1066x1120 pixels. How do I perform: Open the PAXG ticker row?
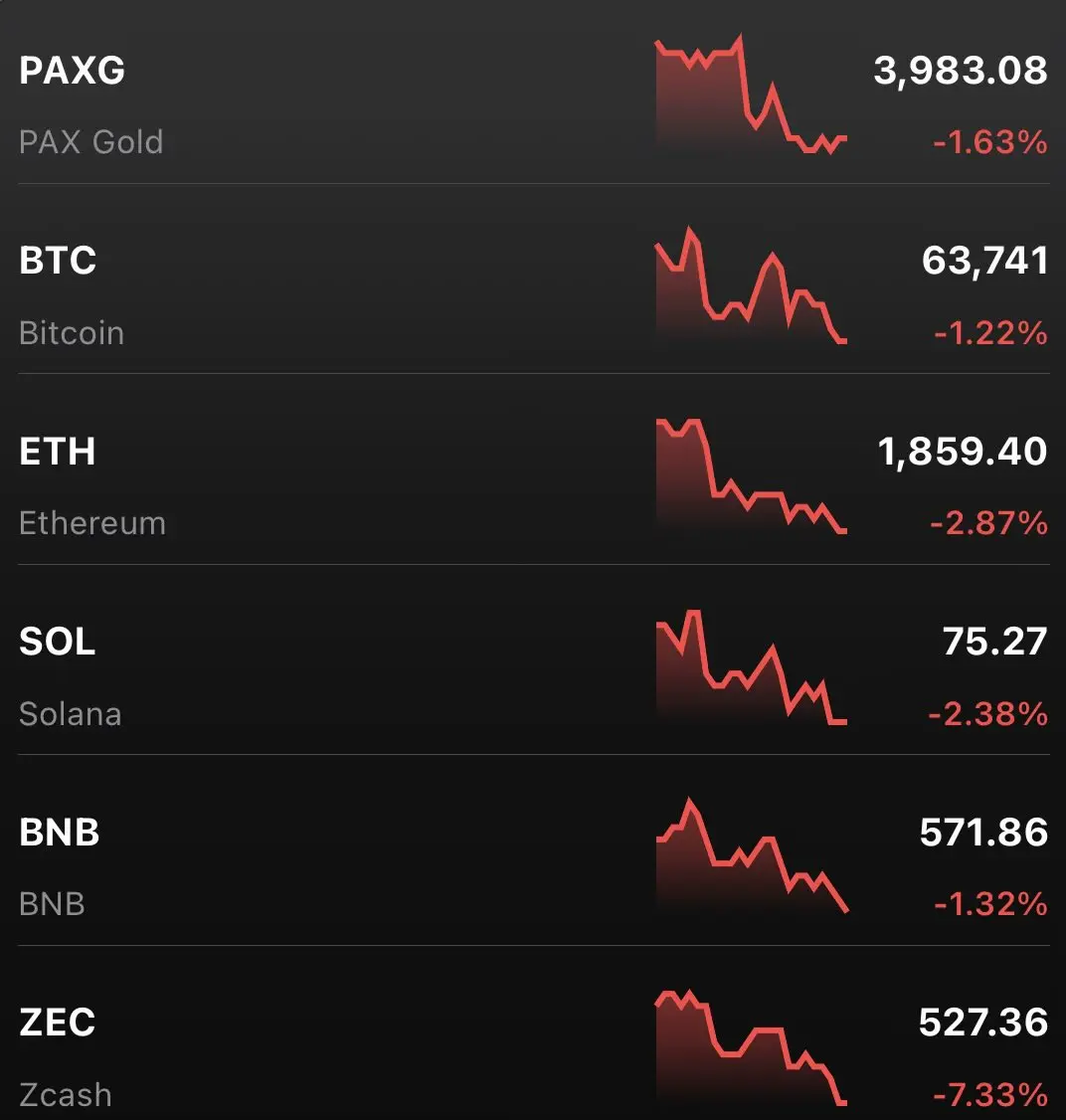(x=533, y=93)
